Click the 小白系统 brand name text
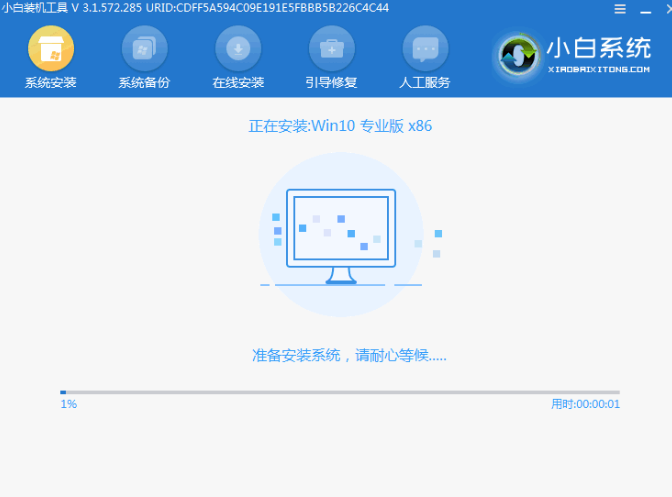This screenshot has height=497, width=672. tap(599, 48)
